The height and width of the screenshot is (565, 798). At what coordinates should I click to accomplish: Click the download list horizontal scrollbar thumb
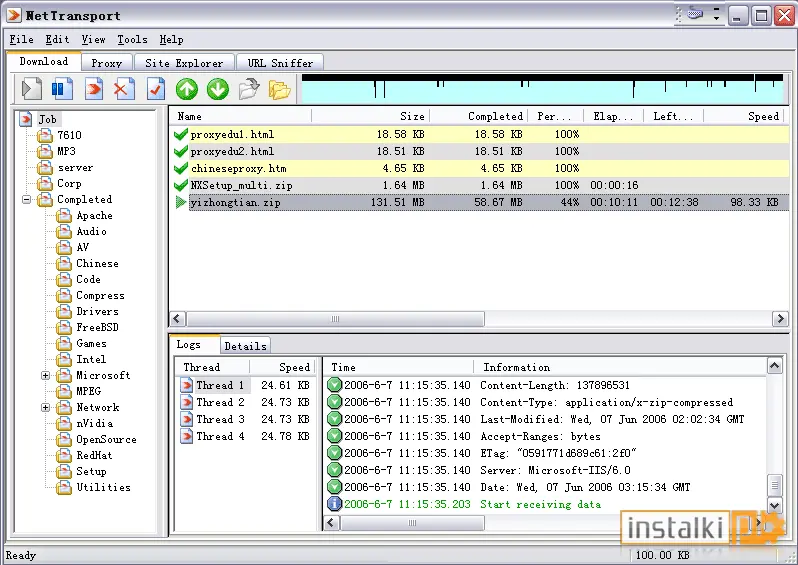(x=335, y=319)
